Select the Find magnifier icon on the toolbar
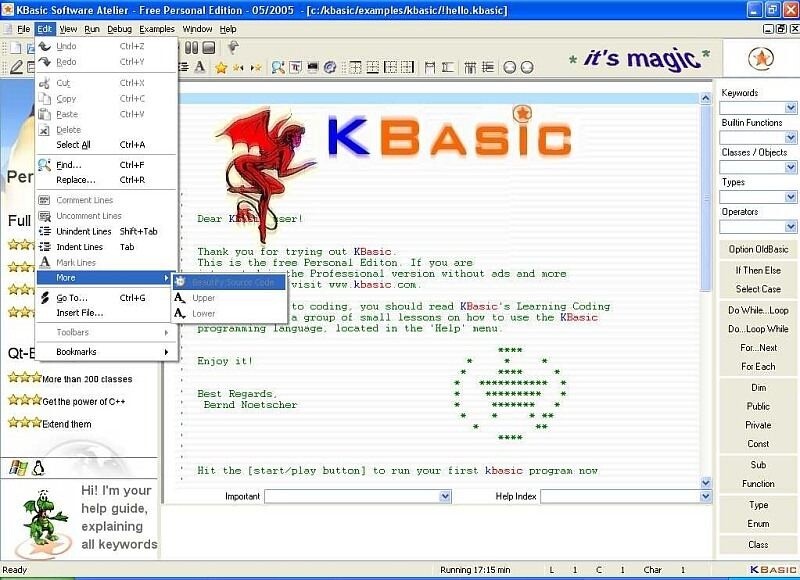This screenshot has height=580, width=800. 278,68
